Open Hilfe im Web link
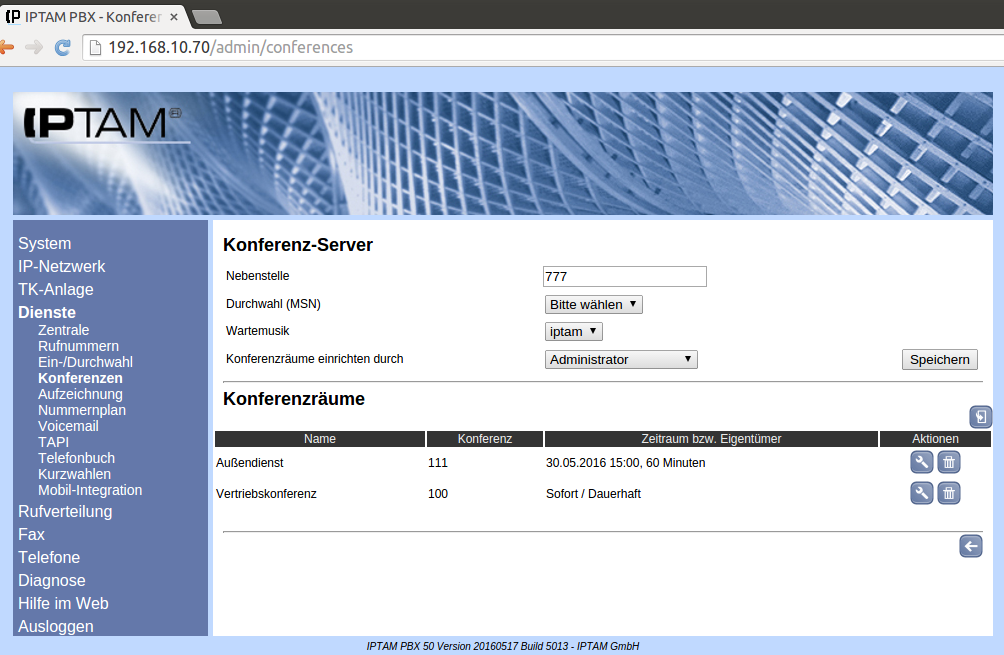The height and width of the screenshot is (655, 1004). coord(63,603)
